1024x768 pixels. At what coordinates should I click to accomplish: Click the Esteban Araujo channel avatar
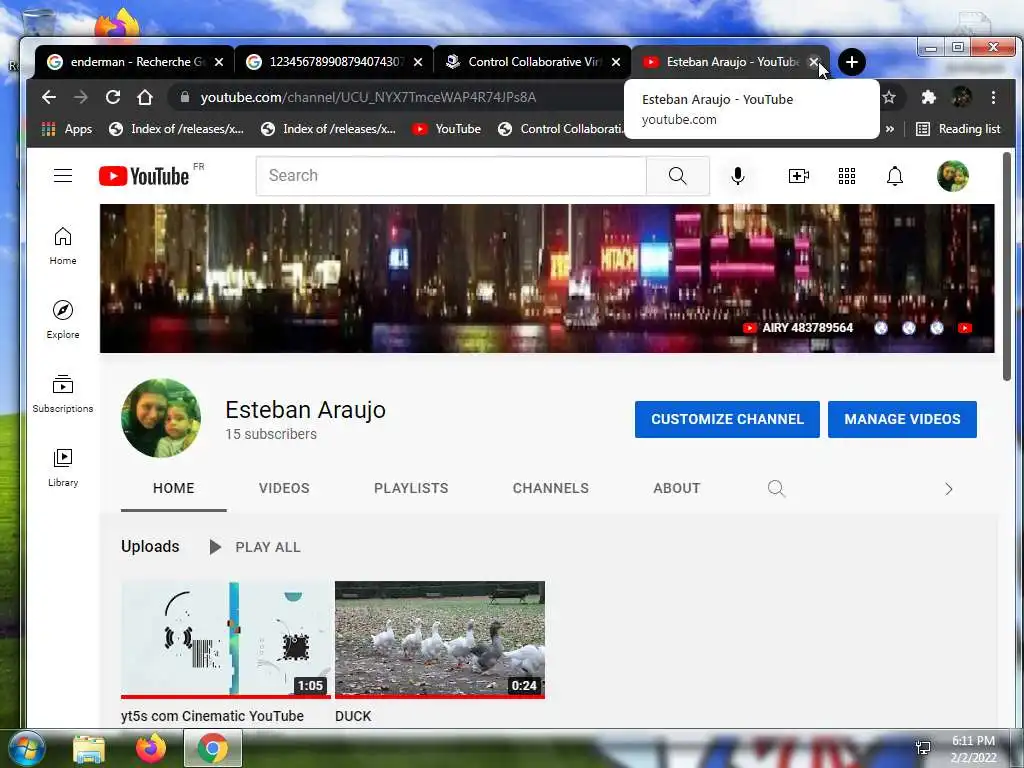pyautogui.click(x=161, y=418)
